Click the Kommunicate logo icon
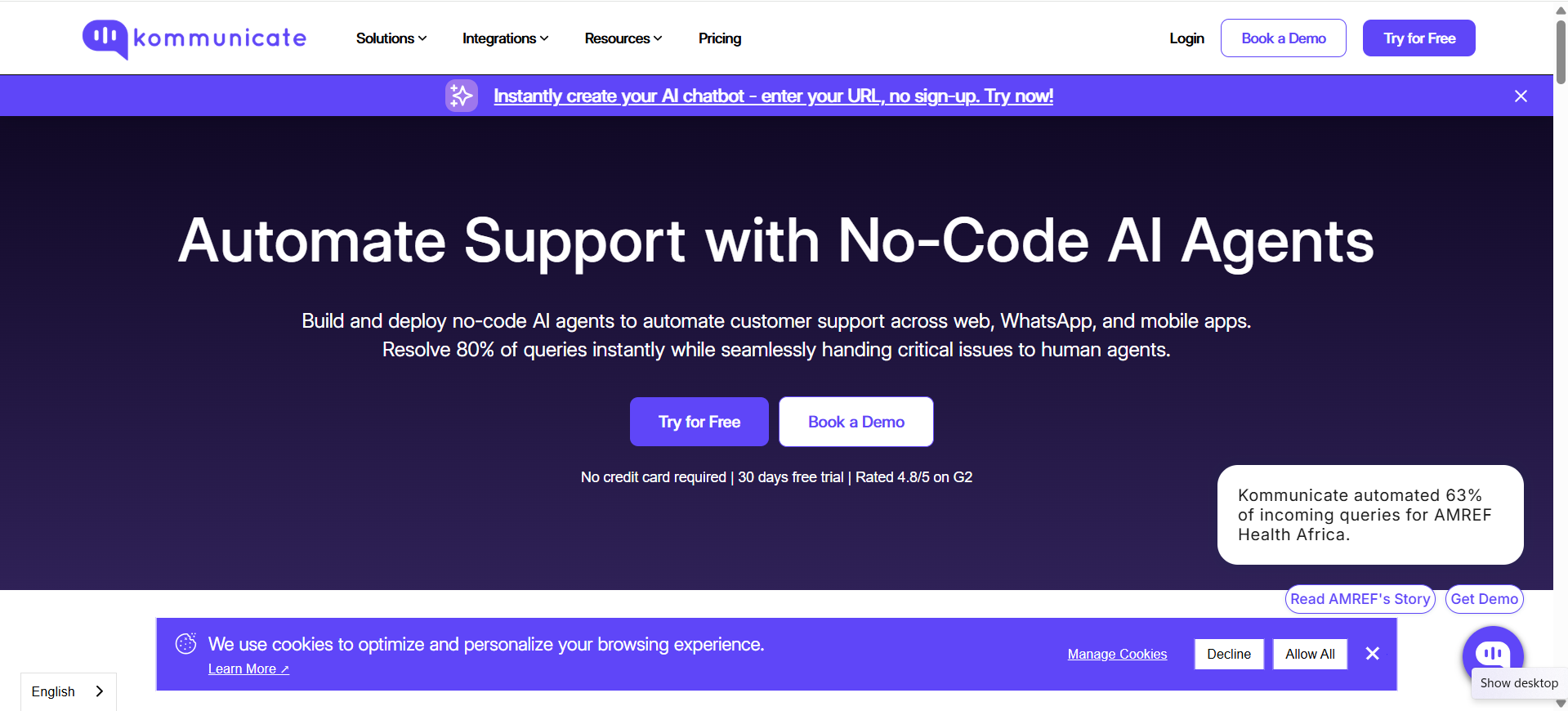Screen dimensions: 1568x711 pyautogui.click(x=105, y=38)
